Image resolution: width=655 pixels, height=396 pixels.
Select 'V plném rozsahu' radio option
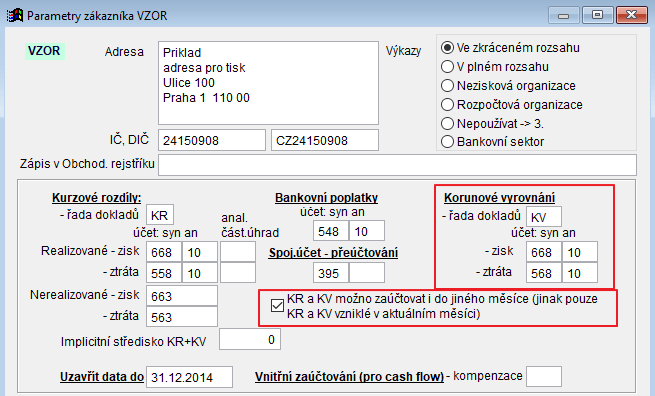tap(495, 67)
